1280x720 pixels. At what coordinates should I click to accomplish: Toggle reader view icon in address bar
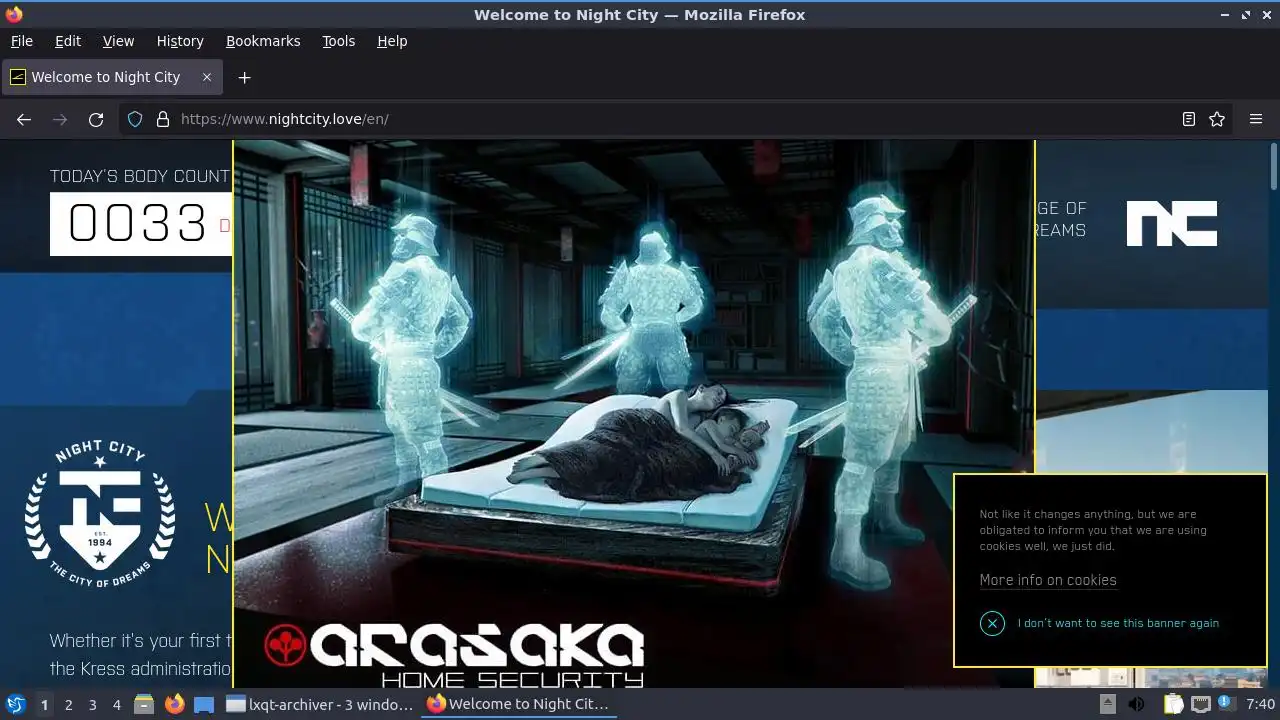(x=1189, y=119)
